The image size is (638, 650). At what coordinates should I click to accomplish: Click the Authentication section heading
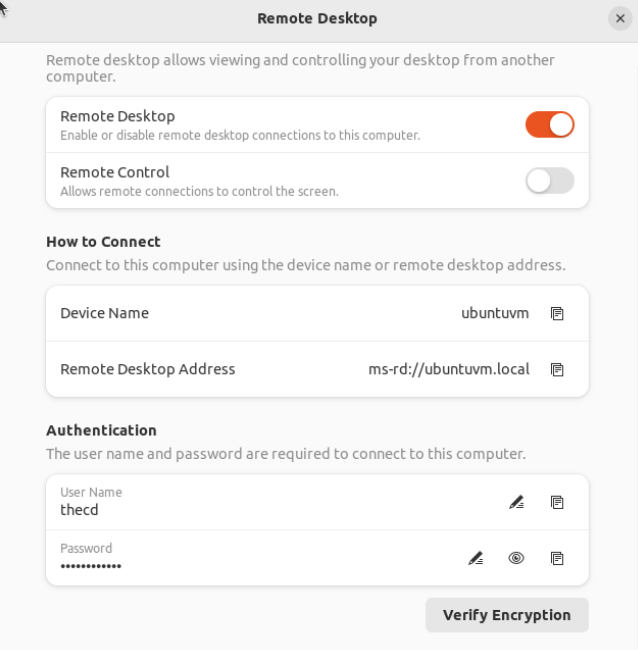point(102,430)
